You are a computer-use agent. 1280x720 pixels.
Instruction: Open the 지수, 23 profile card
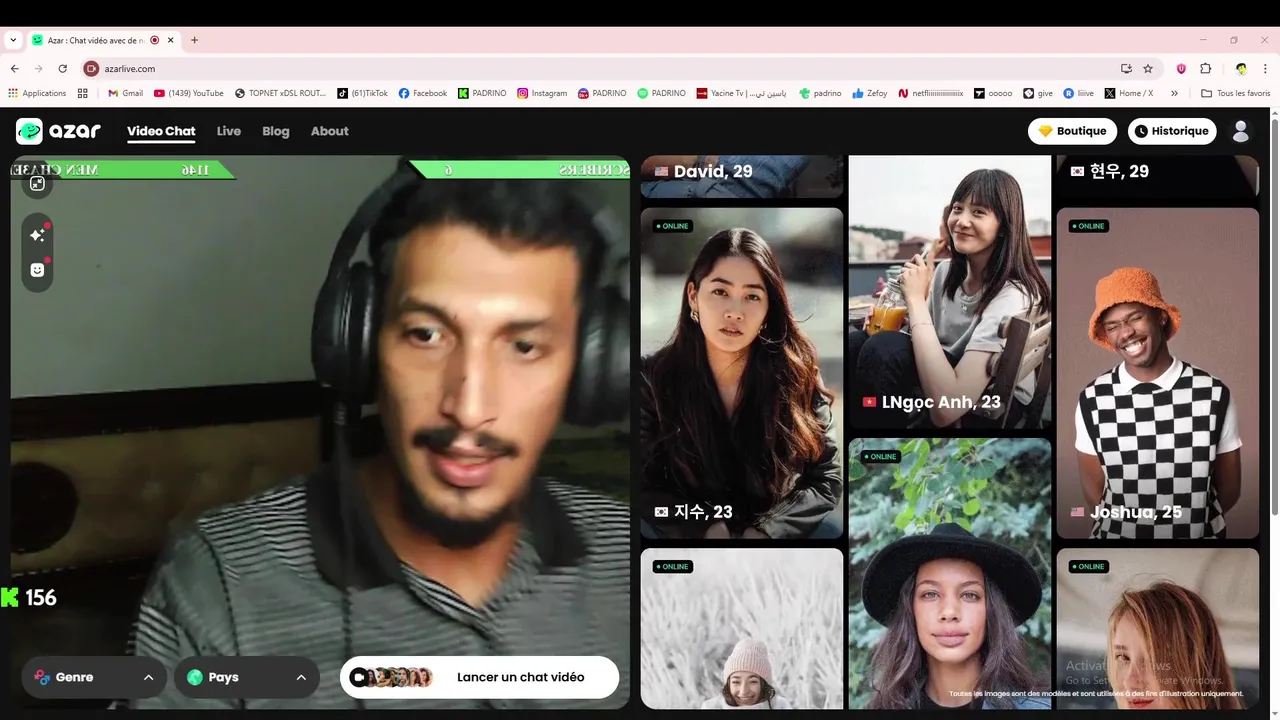point(742,373)
